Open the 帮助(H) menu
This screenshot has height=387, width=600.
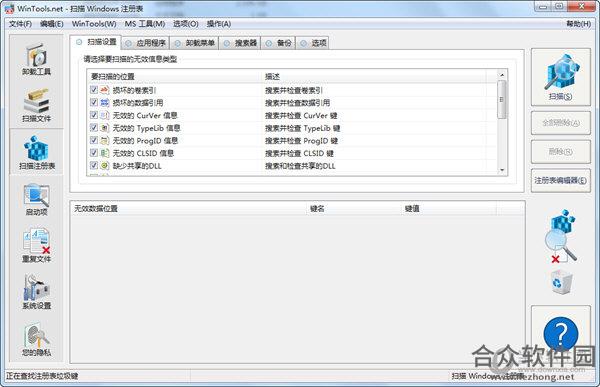tap(579, 24)
